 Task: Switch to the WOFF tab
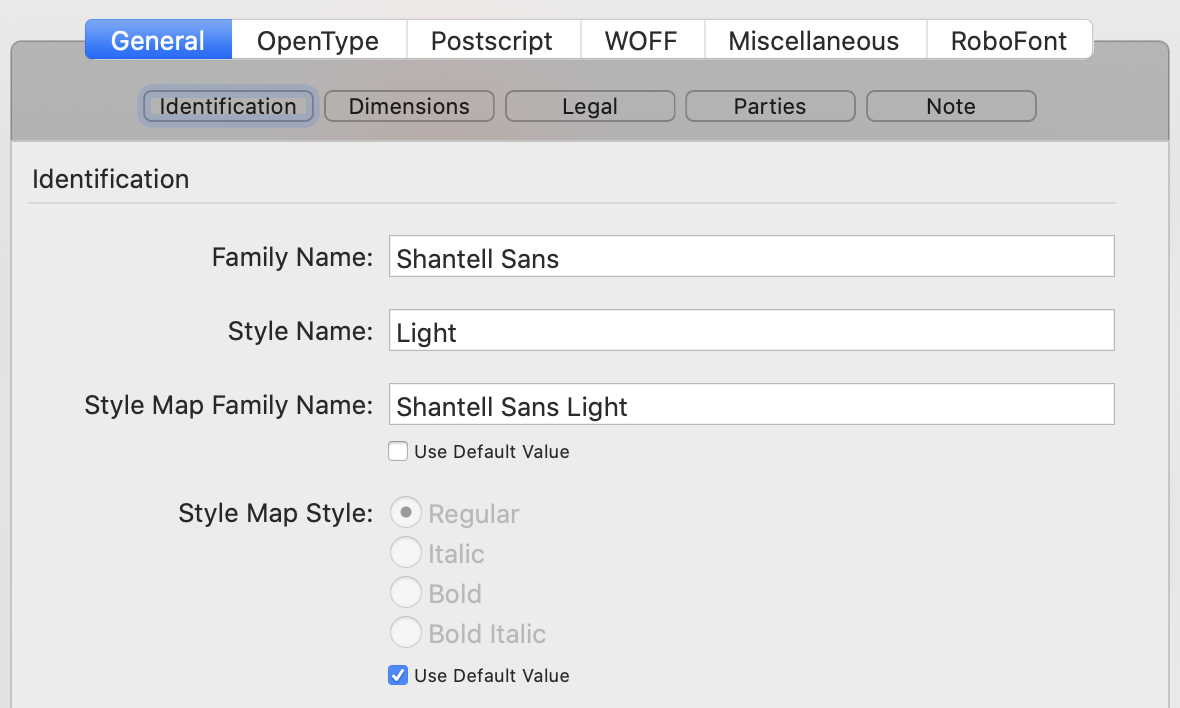point(642,40)
